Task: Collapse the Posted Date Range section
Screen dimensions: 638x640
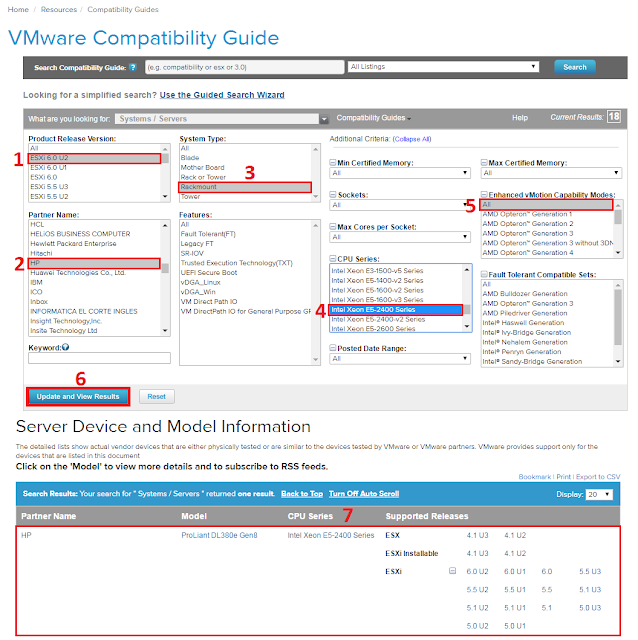Action: pos(333,348)
